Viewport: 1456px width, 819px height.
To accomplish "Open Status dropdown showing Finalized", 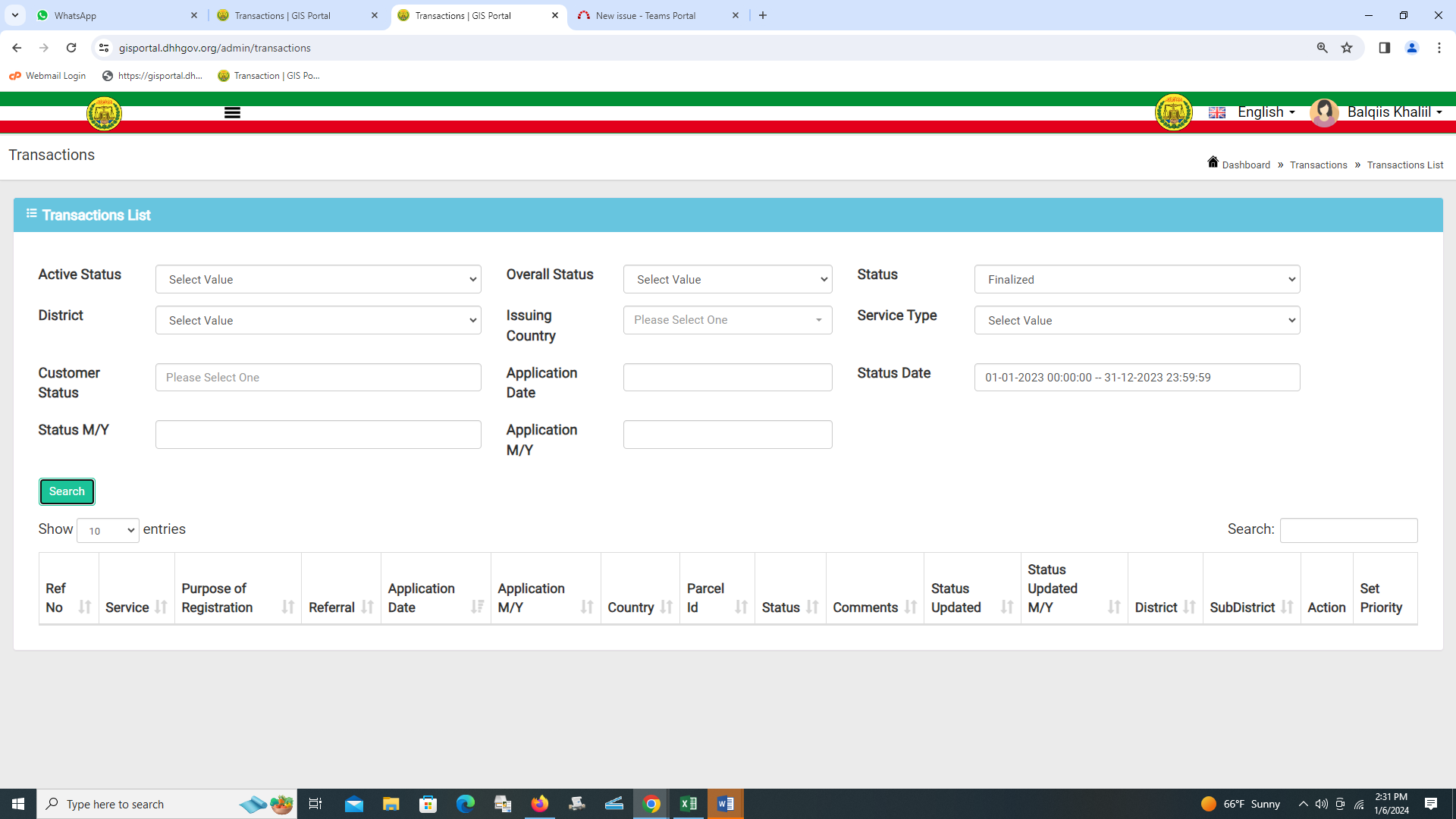I will [x=1137, y=279].
